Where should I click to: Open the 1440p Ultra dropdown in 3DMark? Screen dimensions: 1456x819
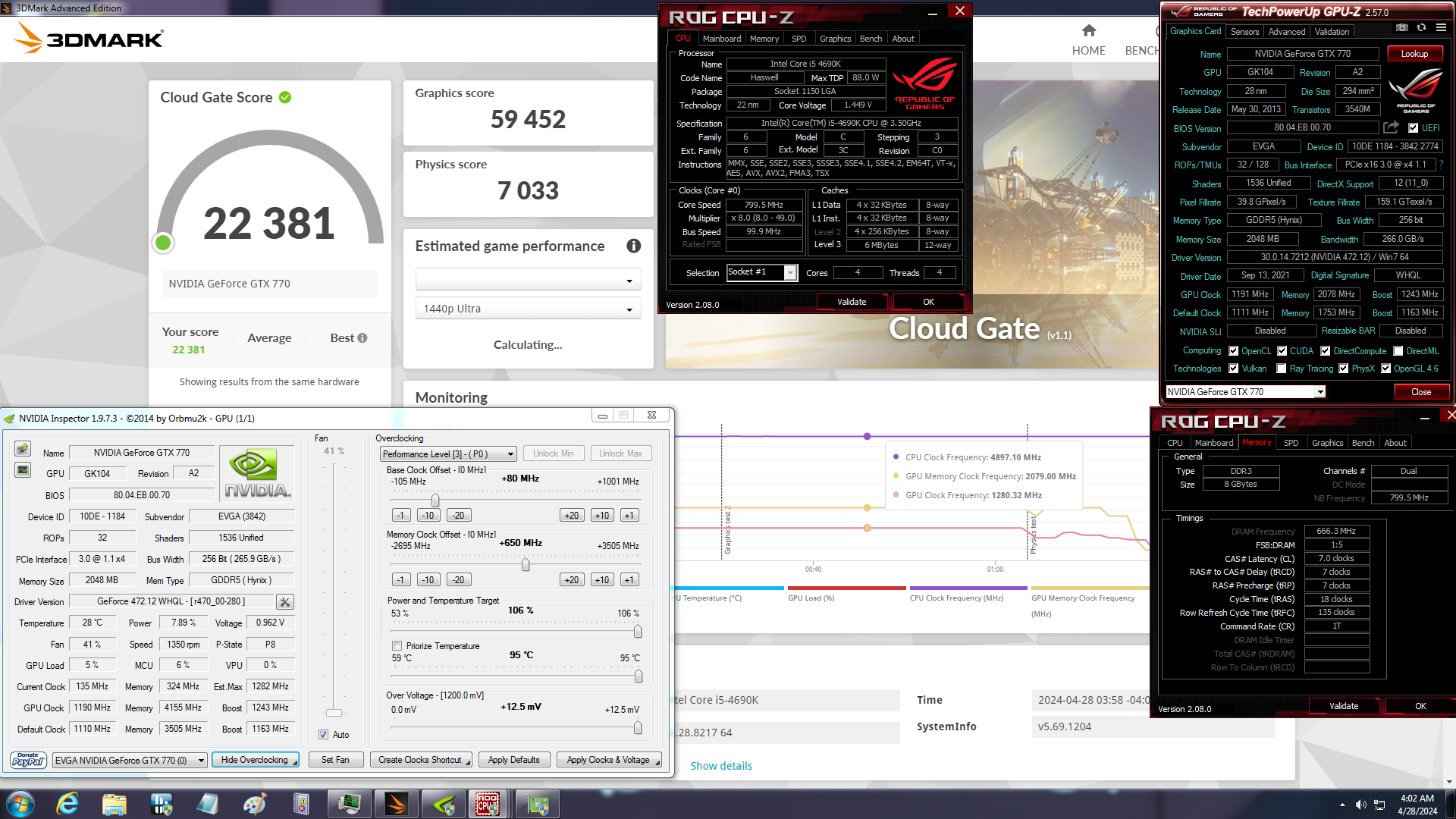click(x=528, y=309)
